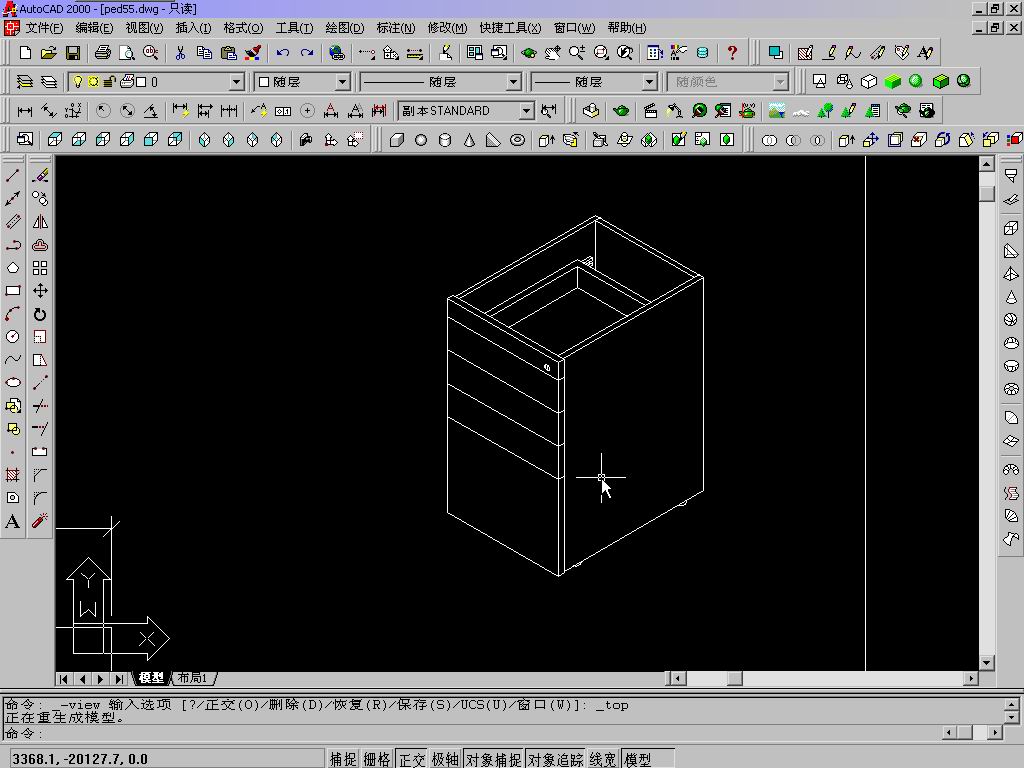Viewport: 1024px width, 768px height.
Task: Pick the Polygon draw tool
Action: click(x=12, y=268)
